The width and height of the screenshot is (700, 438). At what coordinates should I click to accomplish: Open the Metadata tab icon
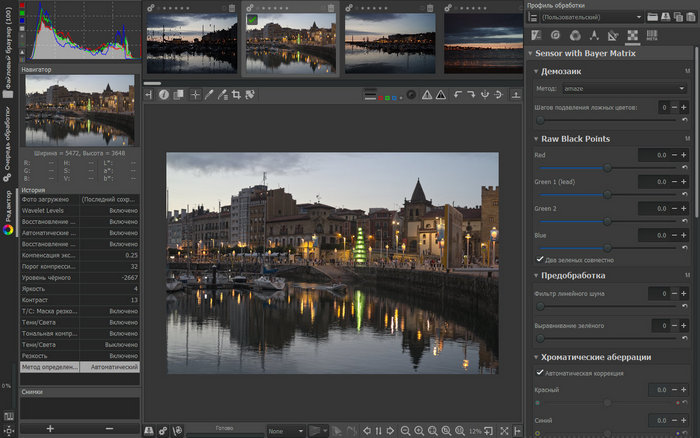(x=653, y=37)
